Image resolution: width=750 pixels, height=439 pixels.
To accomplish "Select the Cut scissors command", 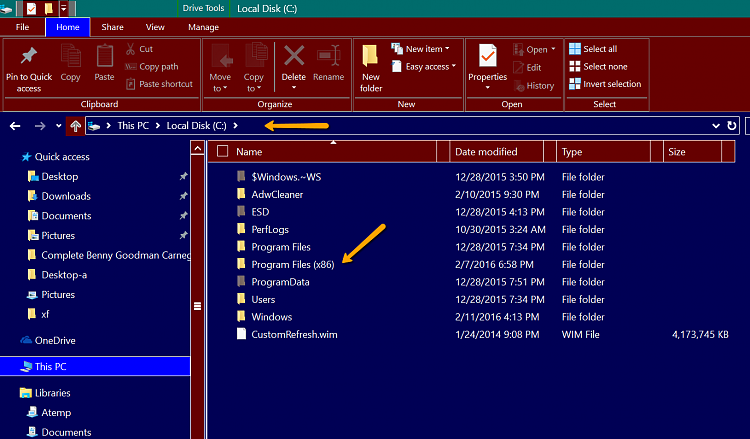I will (139, 49).
